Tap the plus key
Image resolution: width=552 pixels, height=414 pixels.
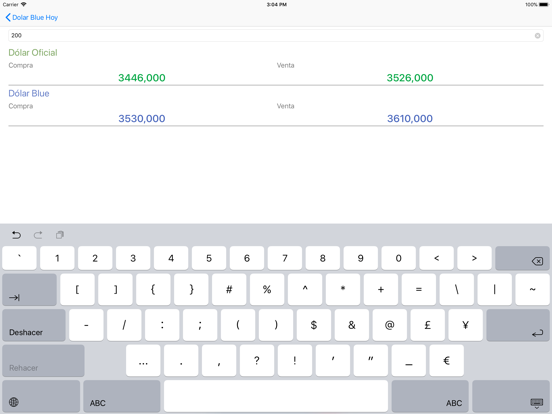[381, 289]
